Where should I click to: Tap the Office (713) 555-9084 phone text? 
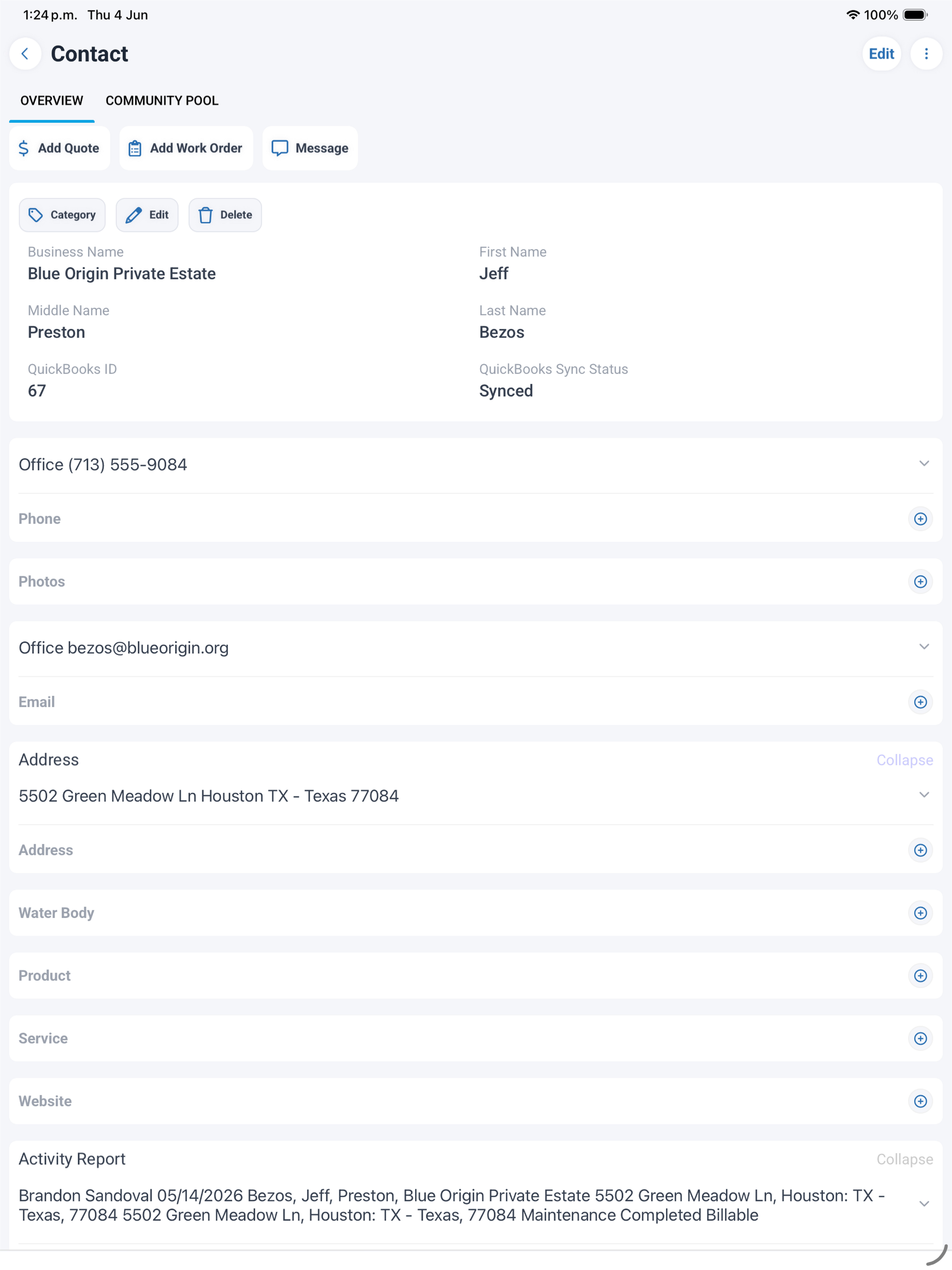pos(103,464)
